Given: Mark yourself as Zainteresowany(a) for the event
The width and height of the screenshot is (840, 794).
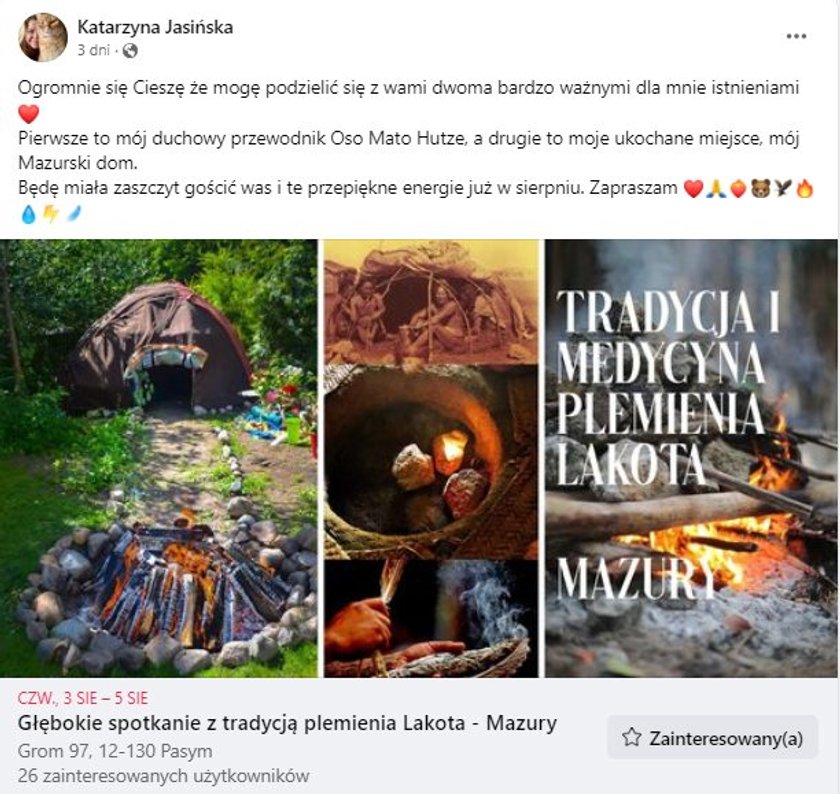Looking at the screenshot, I should coord(712,738).
